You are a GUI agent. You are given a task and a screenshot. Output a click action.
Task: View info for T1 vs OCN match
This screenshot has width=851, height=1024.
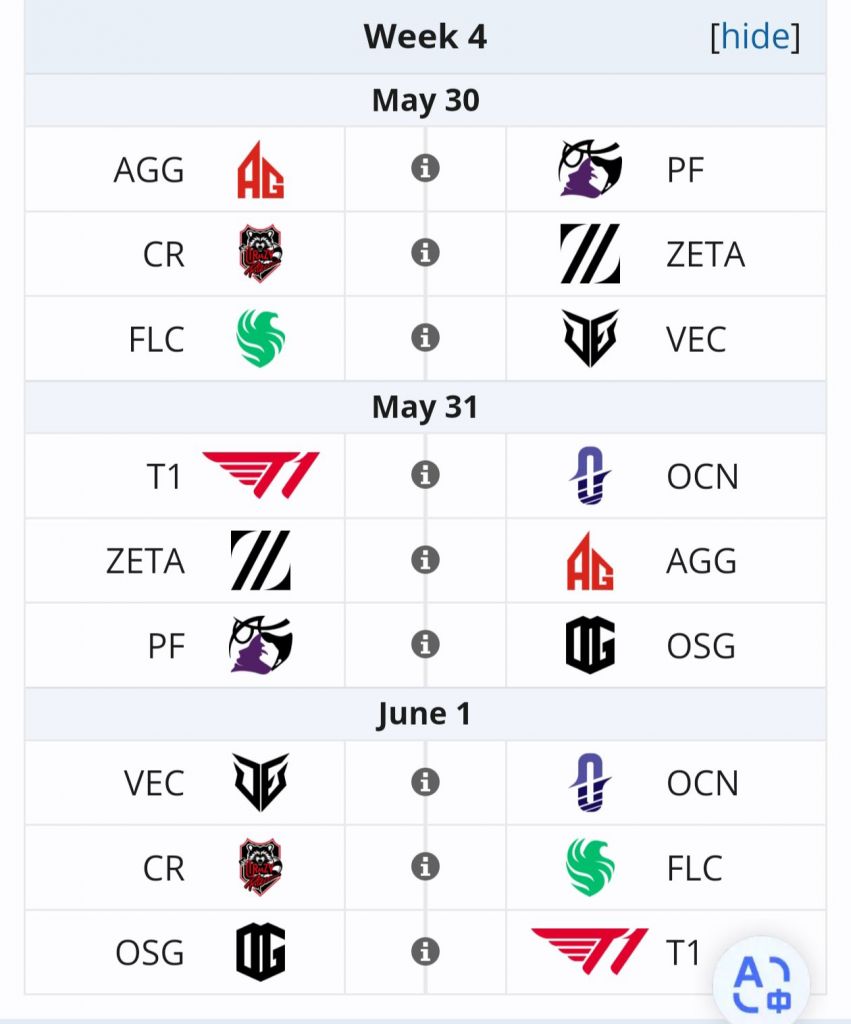click(x=425, y=475)
